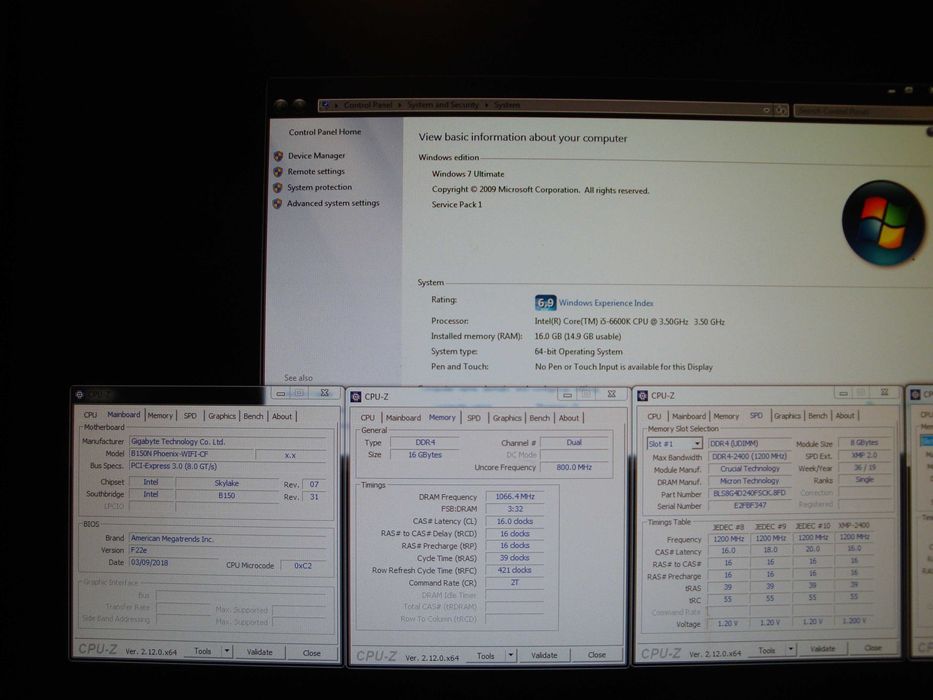Click the shield icon beside System protection
This screenshot has width=933, height=700.
278,188
